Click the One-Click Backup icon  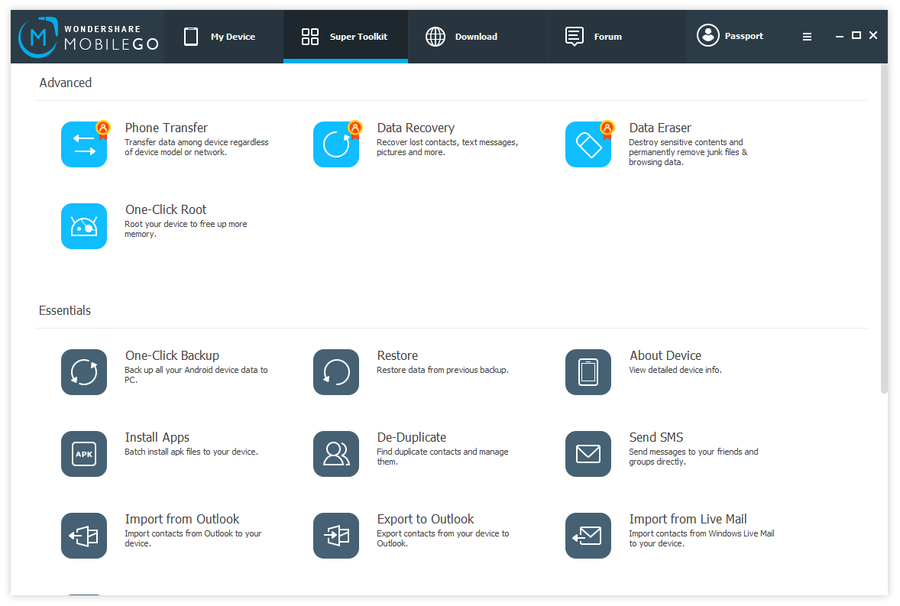click(x=84, y=372)
